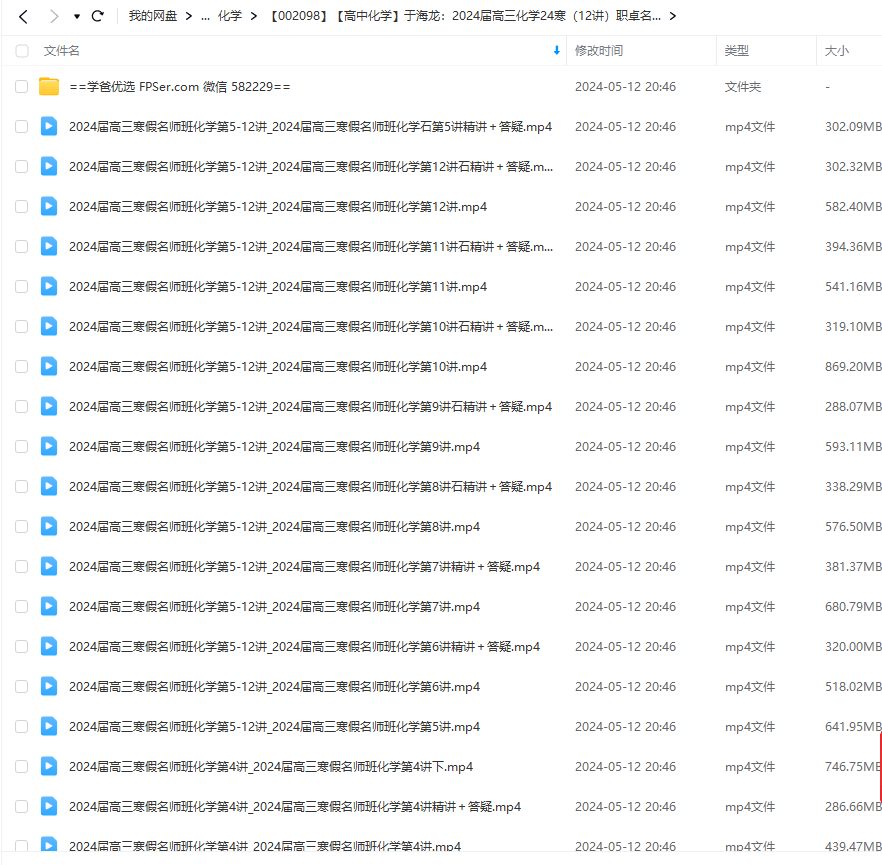Refresh the file list
882x865 pixels.
tap(98, 16)
